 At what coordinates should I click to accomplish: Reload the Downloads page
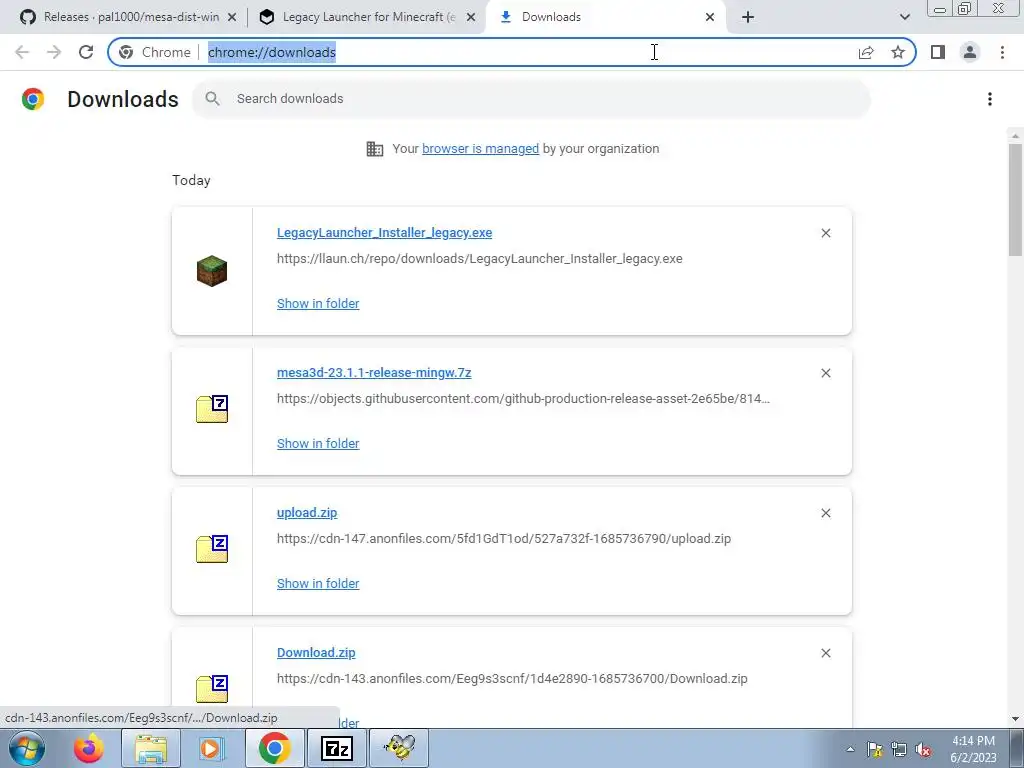[x=86, y=52]
